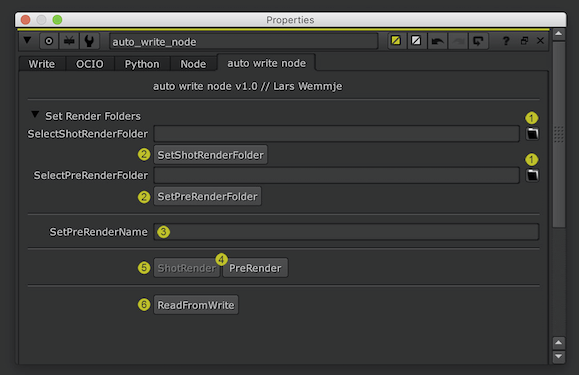Open the wrench manage knobs icon
Screen dimensions: 579x375
click(x=89, y=41)
